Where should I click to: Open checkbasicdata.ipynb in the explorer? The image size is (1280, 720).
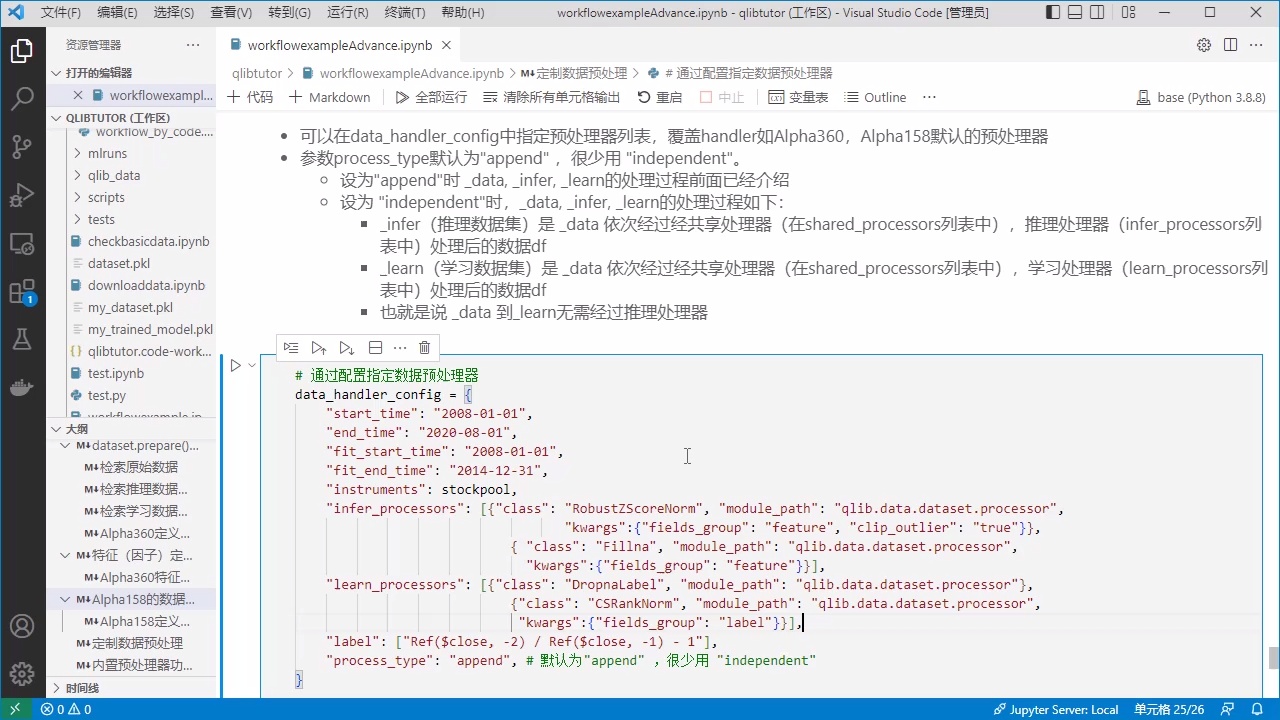(x=145, y=241)
